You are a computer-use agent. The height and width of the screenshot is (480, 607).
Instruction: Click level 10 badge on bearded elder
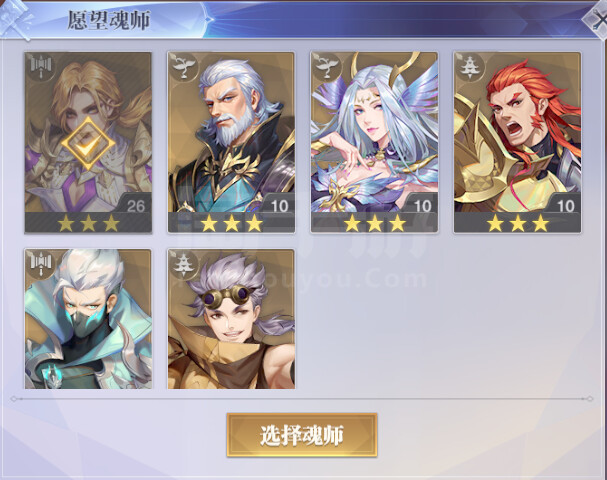279,206
